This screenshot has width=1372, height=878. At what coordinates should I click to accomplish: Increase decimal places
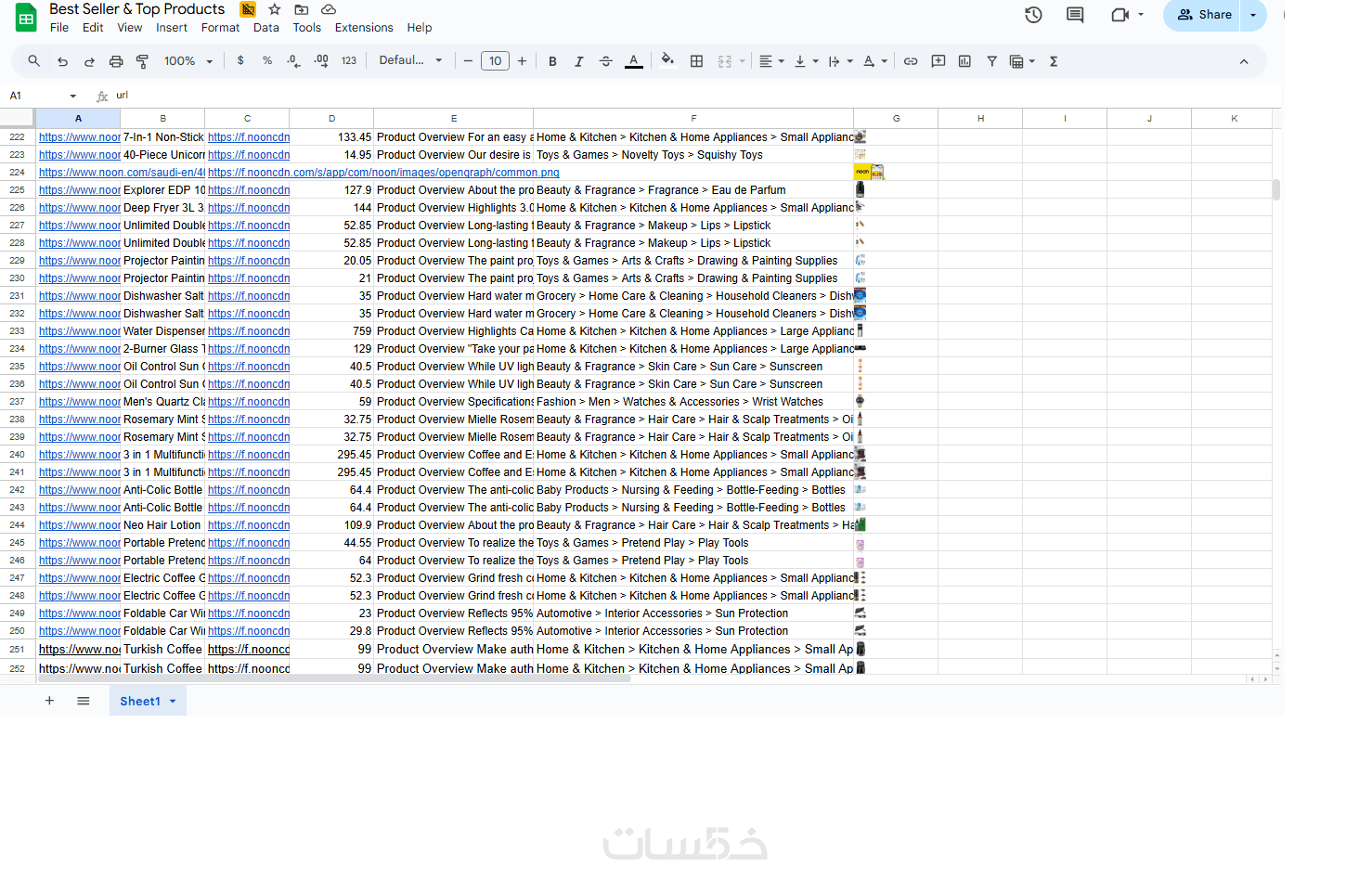tap(321, 61)
